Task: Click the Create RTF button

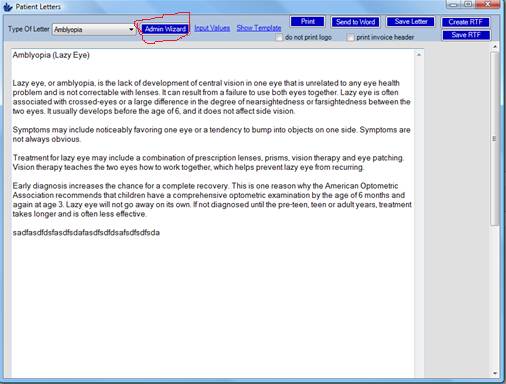Action: [x=466, y=22]
